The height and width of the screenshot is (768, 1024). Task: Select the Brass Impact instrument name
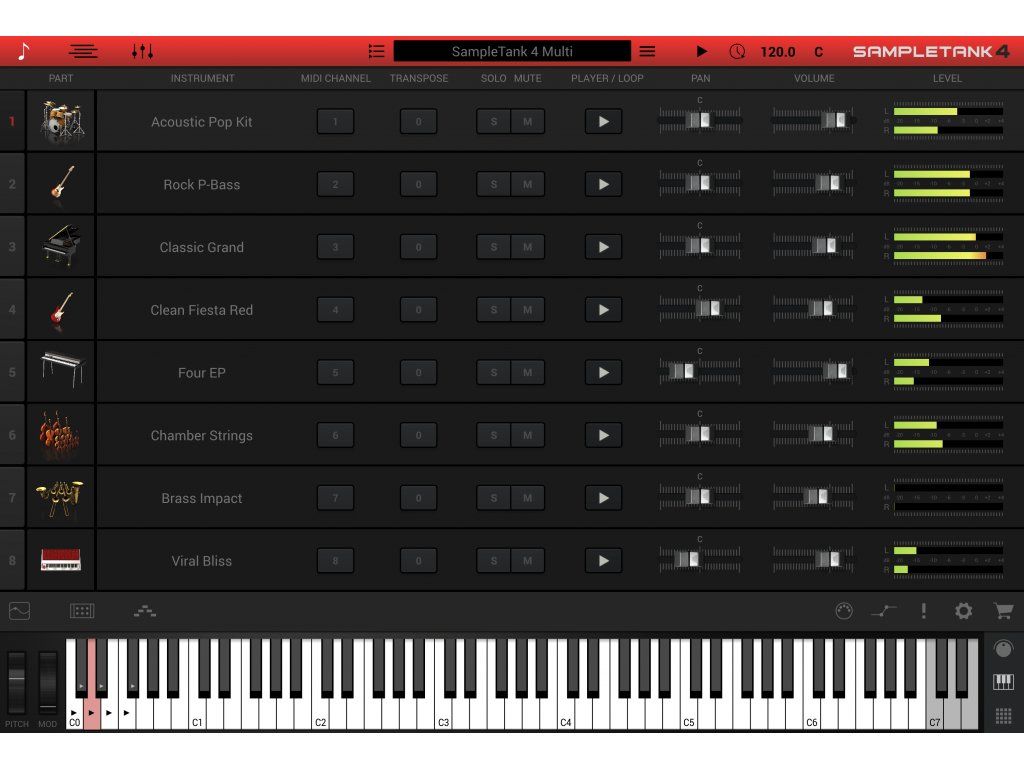pyautogui.click(x=202, y=498)
